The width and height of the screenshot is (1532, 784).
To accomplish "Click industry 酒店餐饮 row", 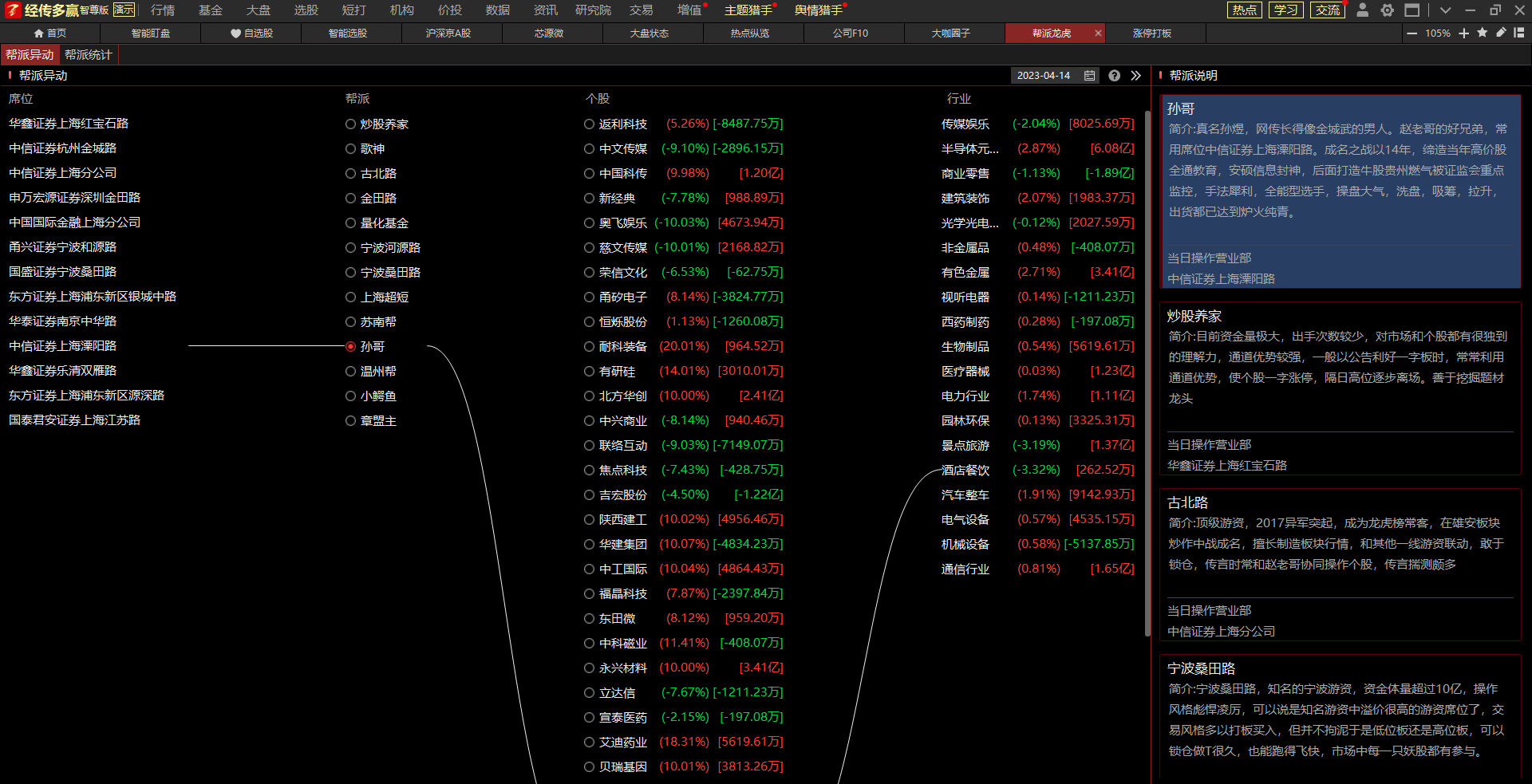I will (x=1037, y=470).
